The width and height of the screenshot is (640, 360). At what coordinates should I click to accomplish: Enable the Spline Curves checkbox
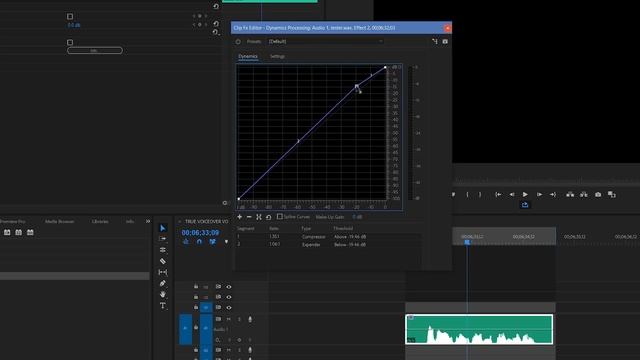(x=280, y=216)
